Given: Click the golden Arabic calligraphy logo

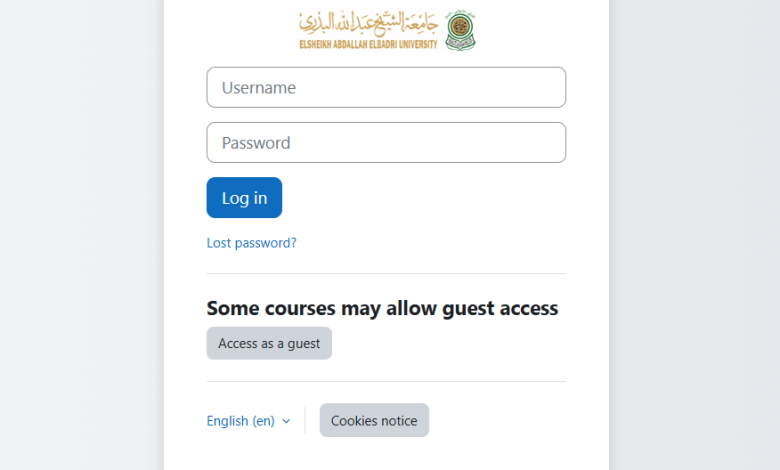Looking at the screenshot, I should 368,24.
